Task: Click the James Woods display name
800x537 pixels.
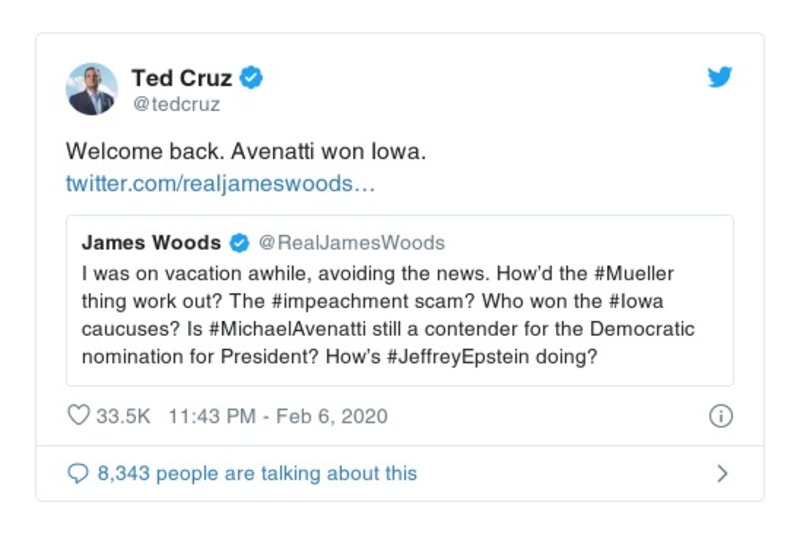Action: click(x=151, y=243)
